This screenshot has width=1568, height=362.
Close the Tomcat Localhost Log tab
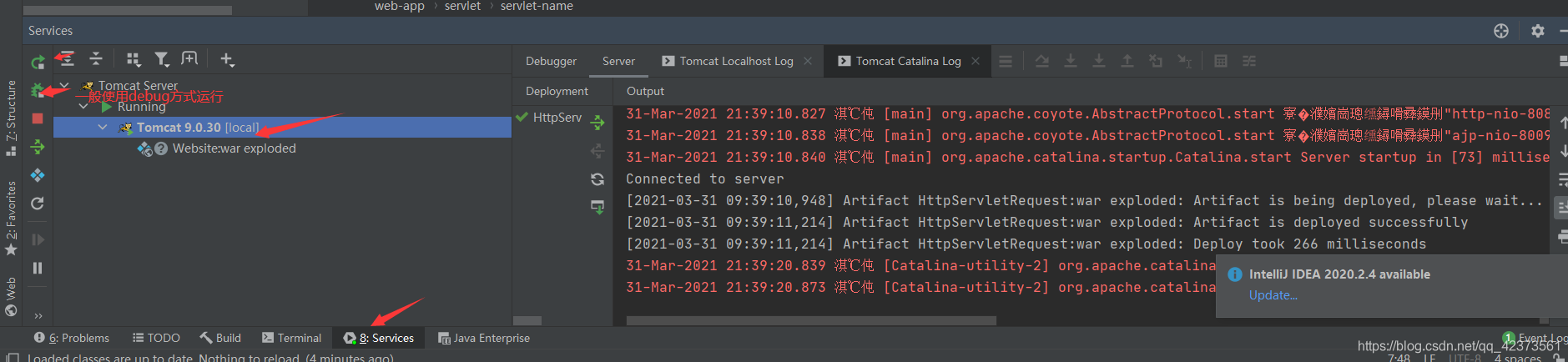click(808, 61)
